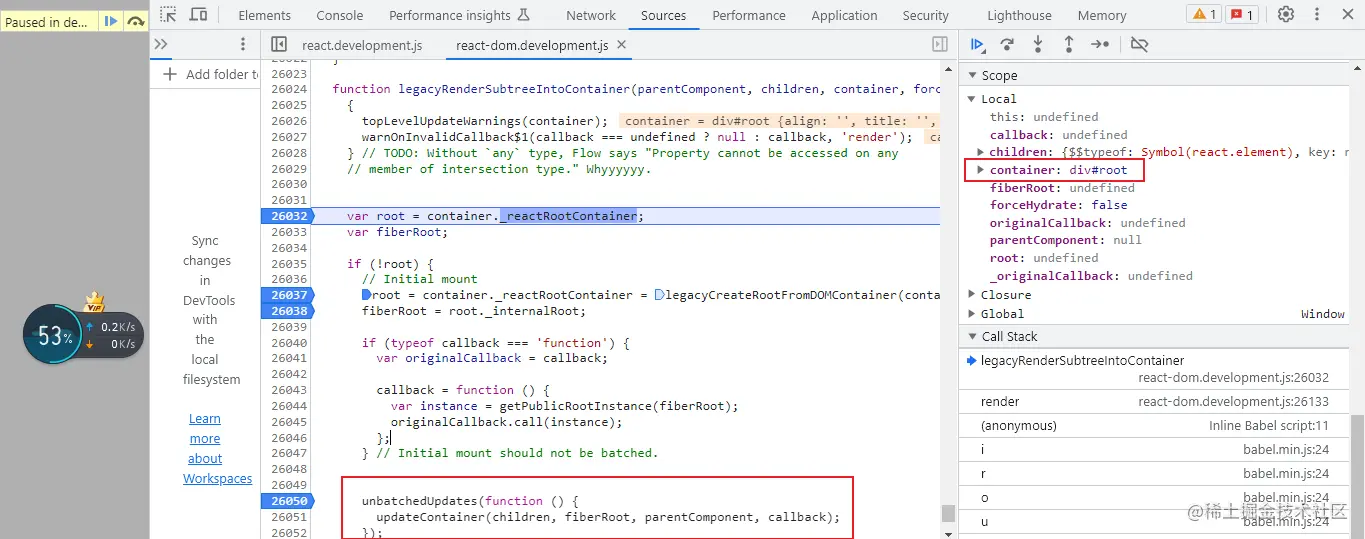This screenshot has width=1365, height=539.
Task: Select the 'o' call stack frame
Action: pyautogui.click(x=1155, y=498)
